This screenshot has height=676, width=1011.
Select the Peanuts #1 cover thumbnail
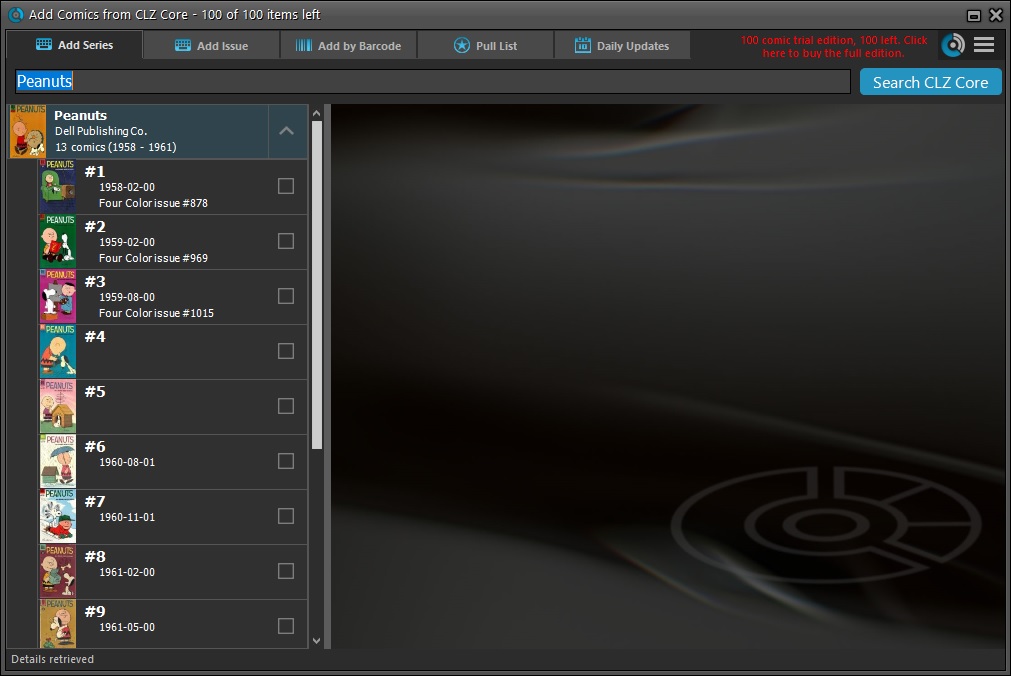tap(58, 186)
